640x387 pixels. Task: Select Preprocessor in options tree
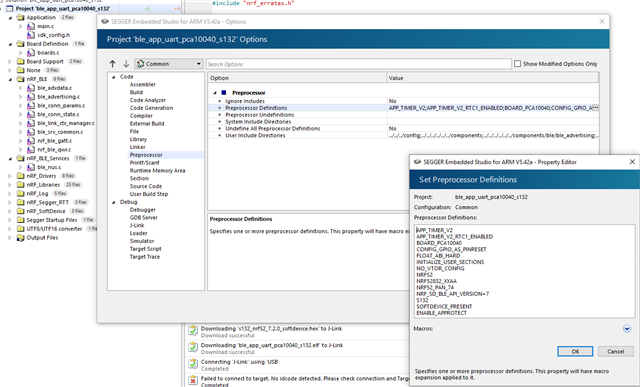[146, 155]
